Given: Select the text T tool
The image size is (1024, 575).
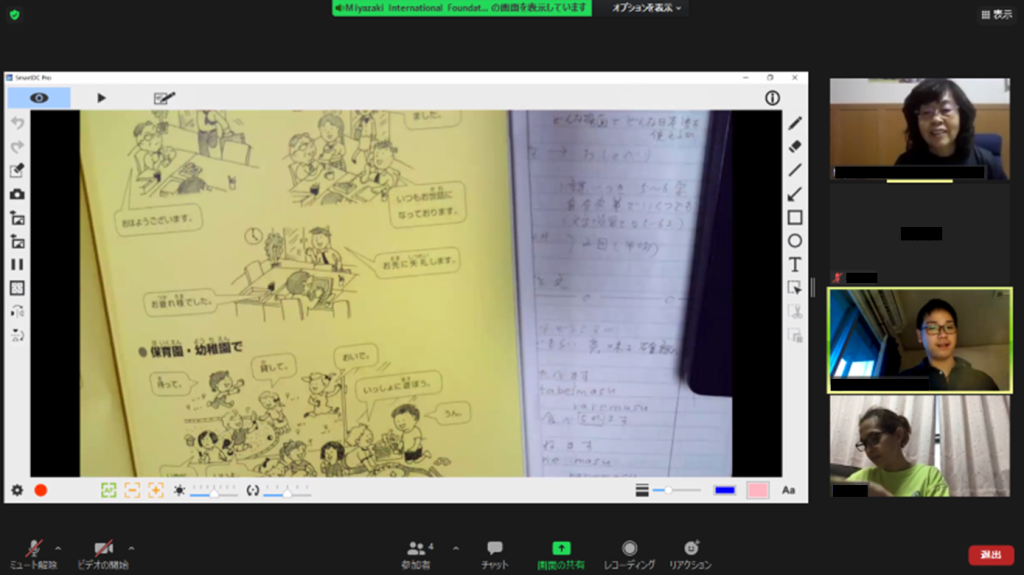Looking at the screenshot, I should [x=795, y=264].
